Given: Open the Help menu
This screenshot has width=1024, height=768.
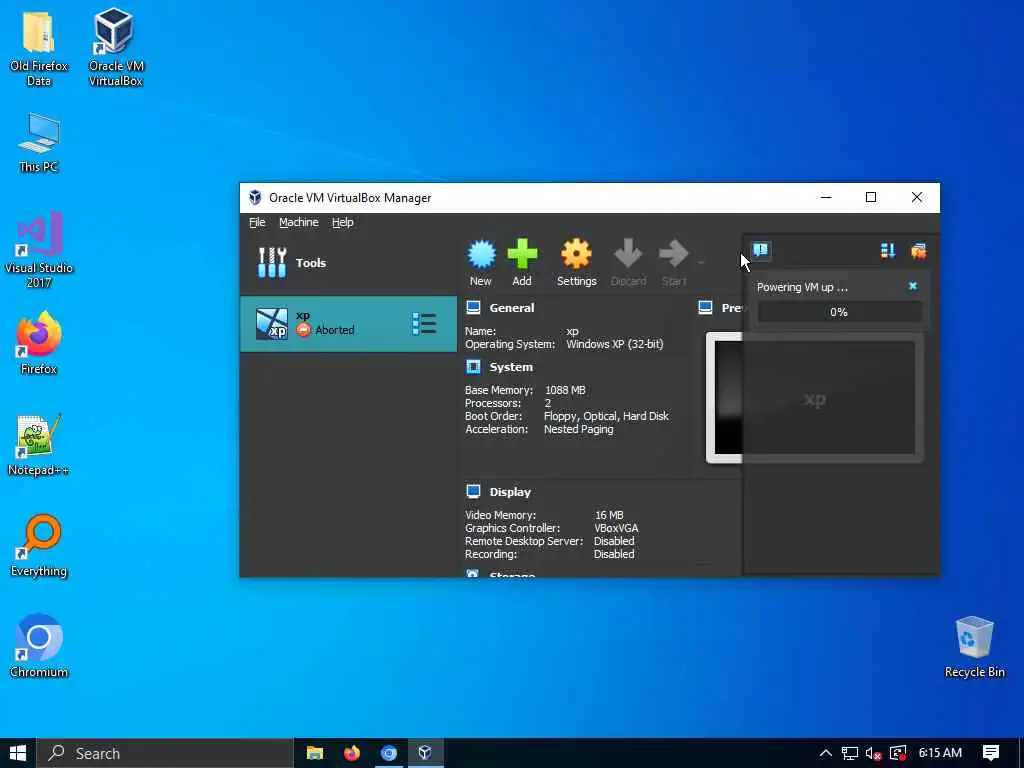Looking at the screenshot, I should coord(342,223).
